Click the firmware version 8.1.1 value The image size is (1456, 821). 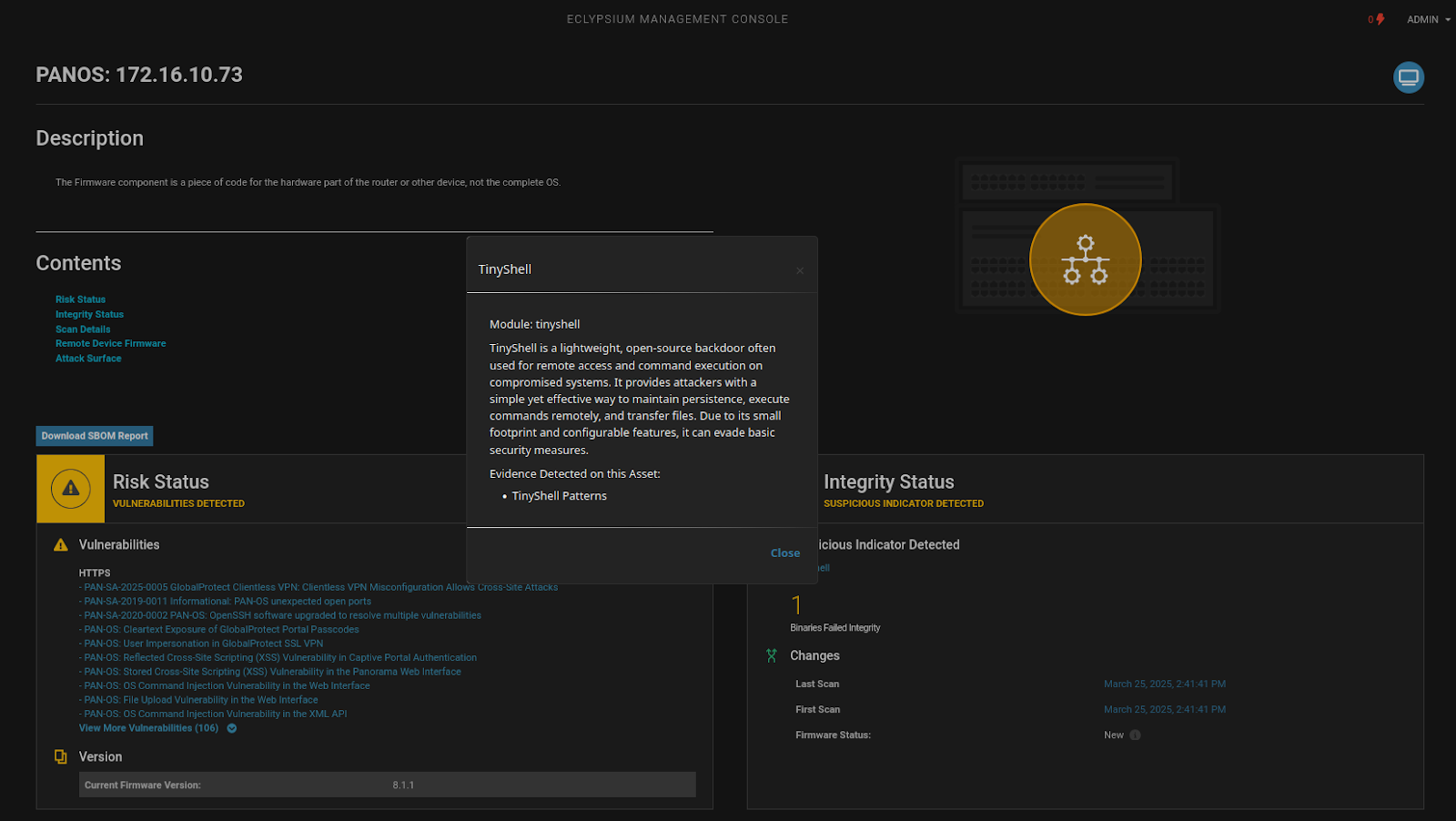(x=403, y=785)
